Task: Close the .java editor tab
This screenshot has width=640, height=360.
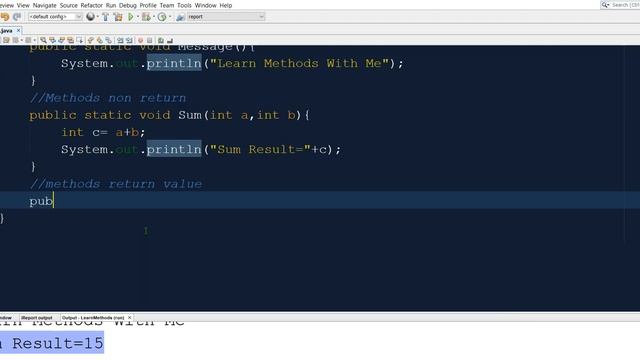Action: 18,31
